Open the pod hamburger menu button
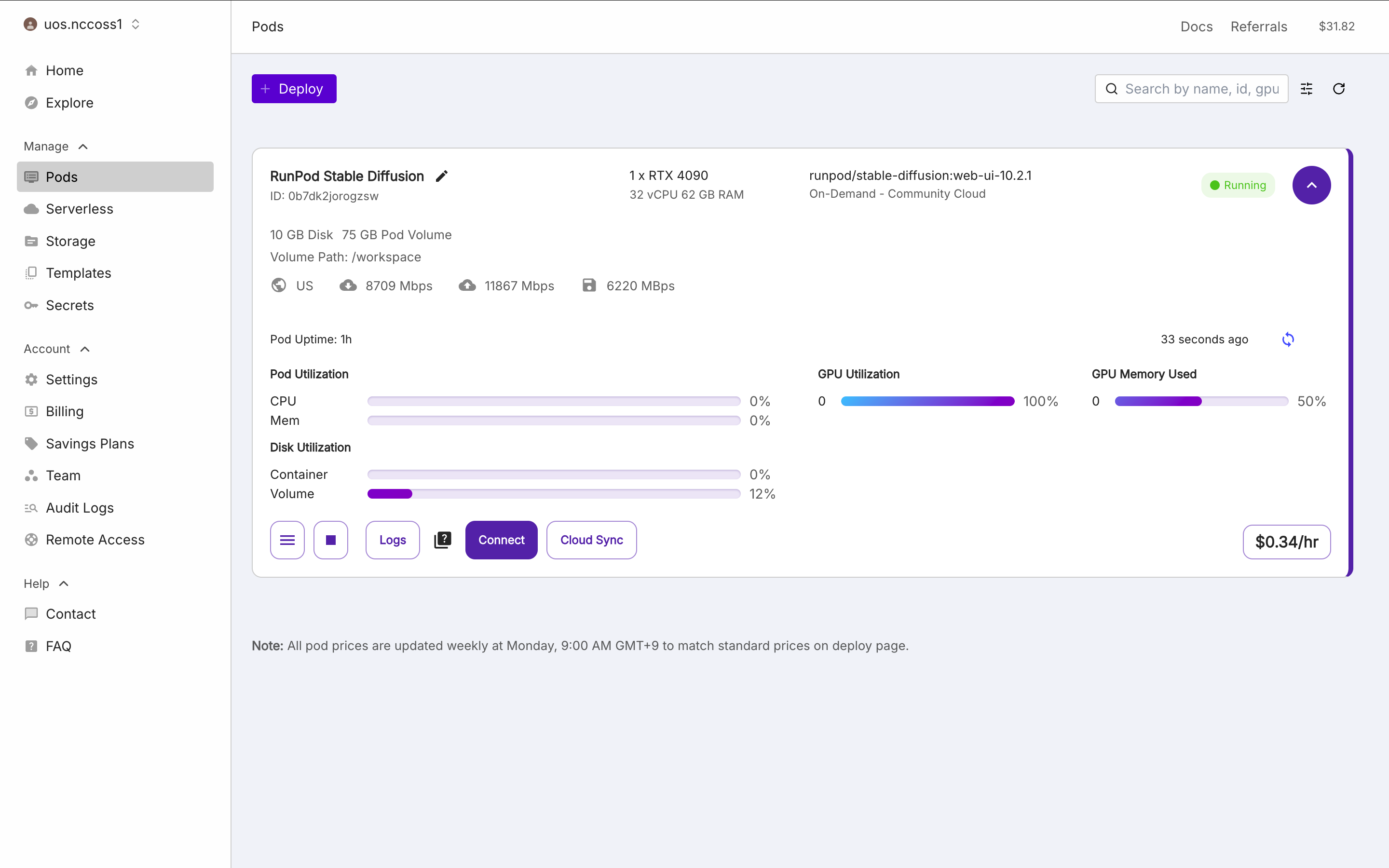 [287, 540]
